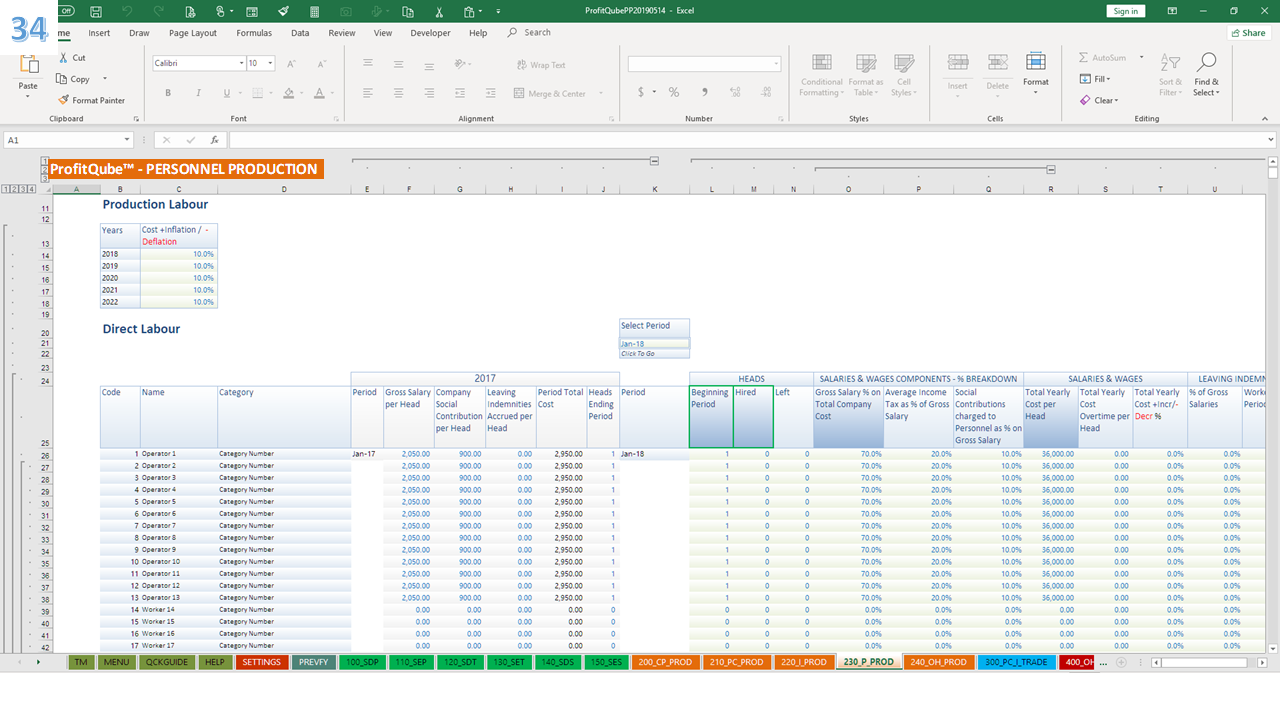1280x720 pixels.
Task: Activate the Format Painter
Action: 92,100
